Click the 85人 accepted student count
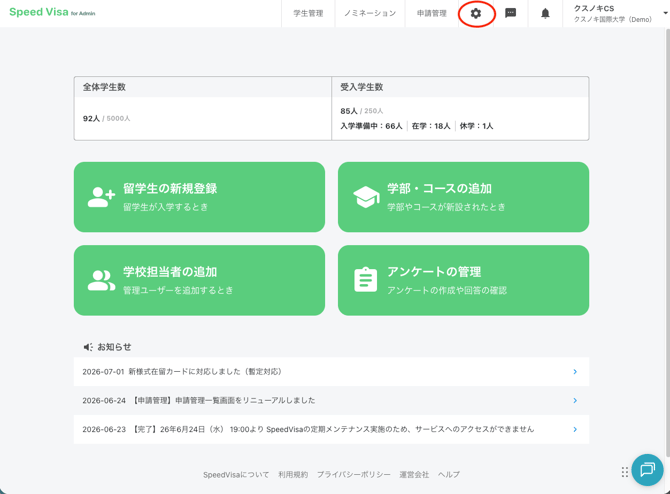670x494 pixels. click(349, 111)
